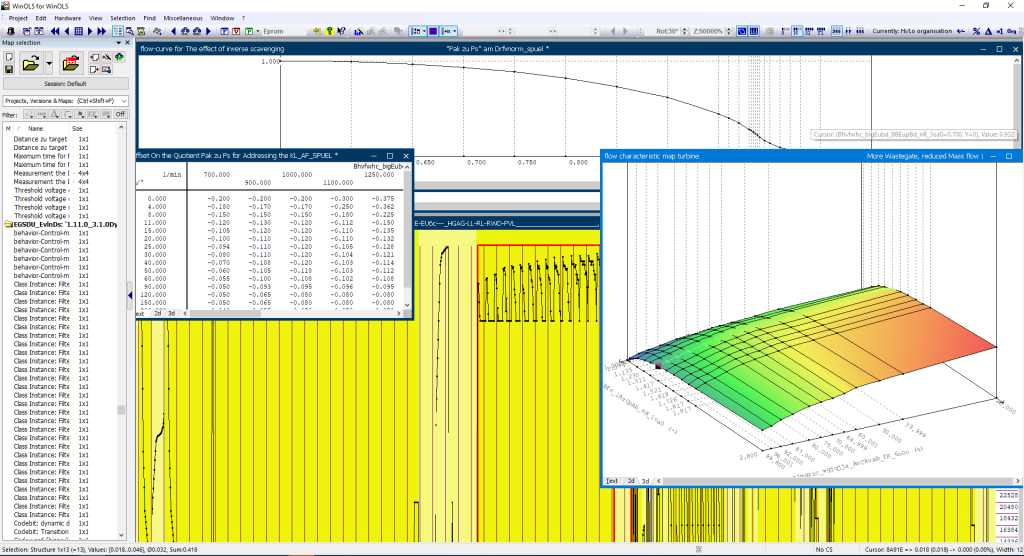Click the search map list toolbar icon
The height and width of the screenshot is (556, 1024).
[129, 31]
